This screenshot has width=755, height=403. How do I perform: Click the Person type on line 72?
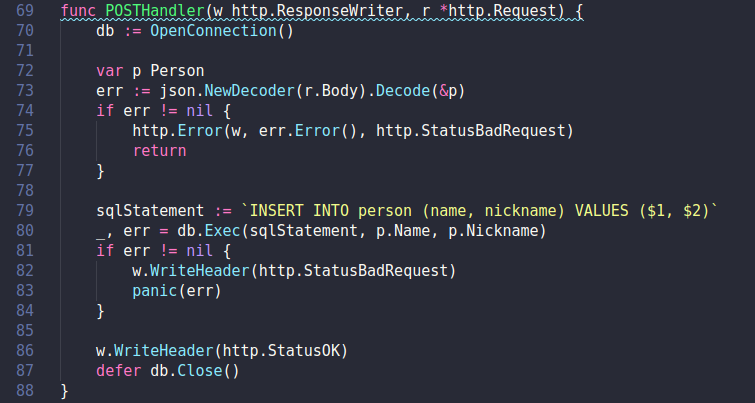(x=177, y=71)
